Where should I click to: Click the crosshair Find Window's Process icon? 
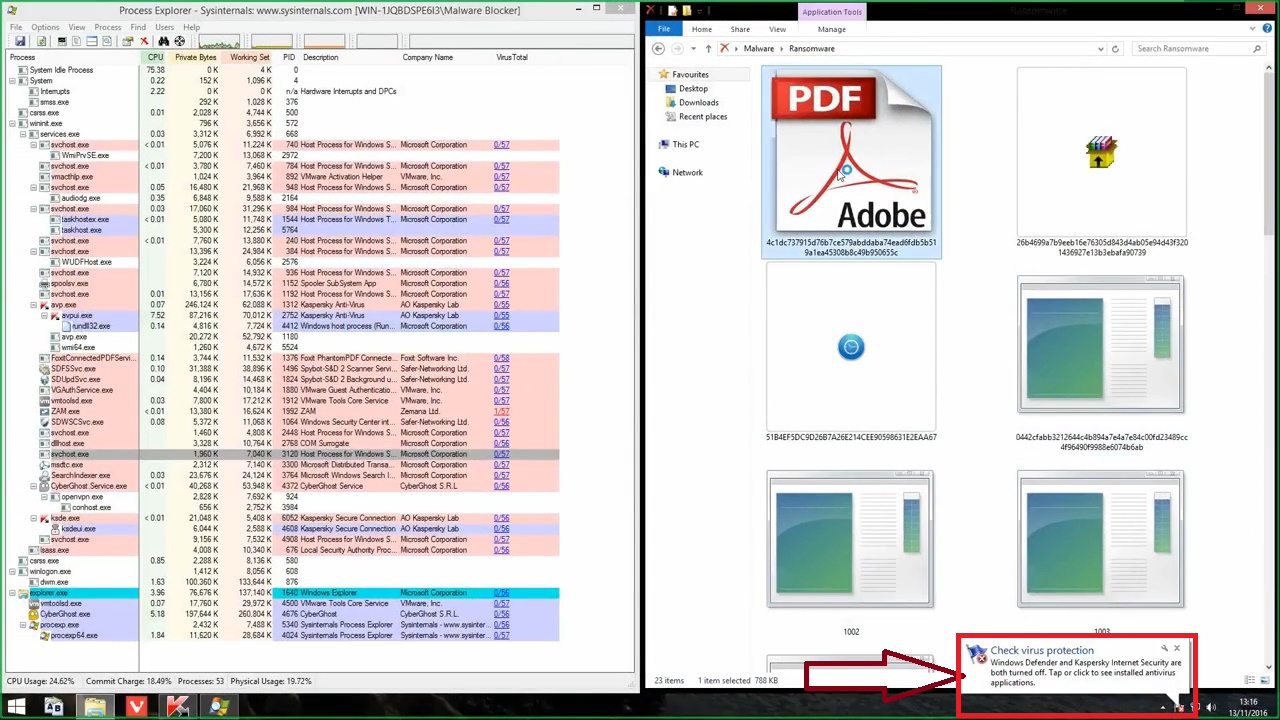180,41
